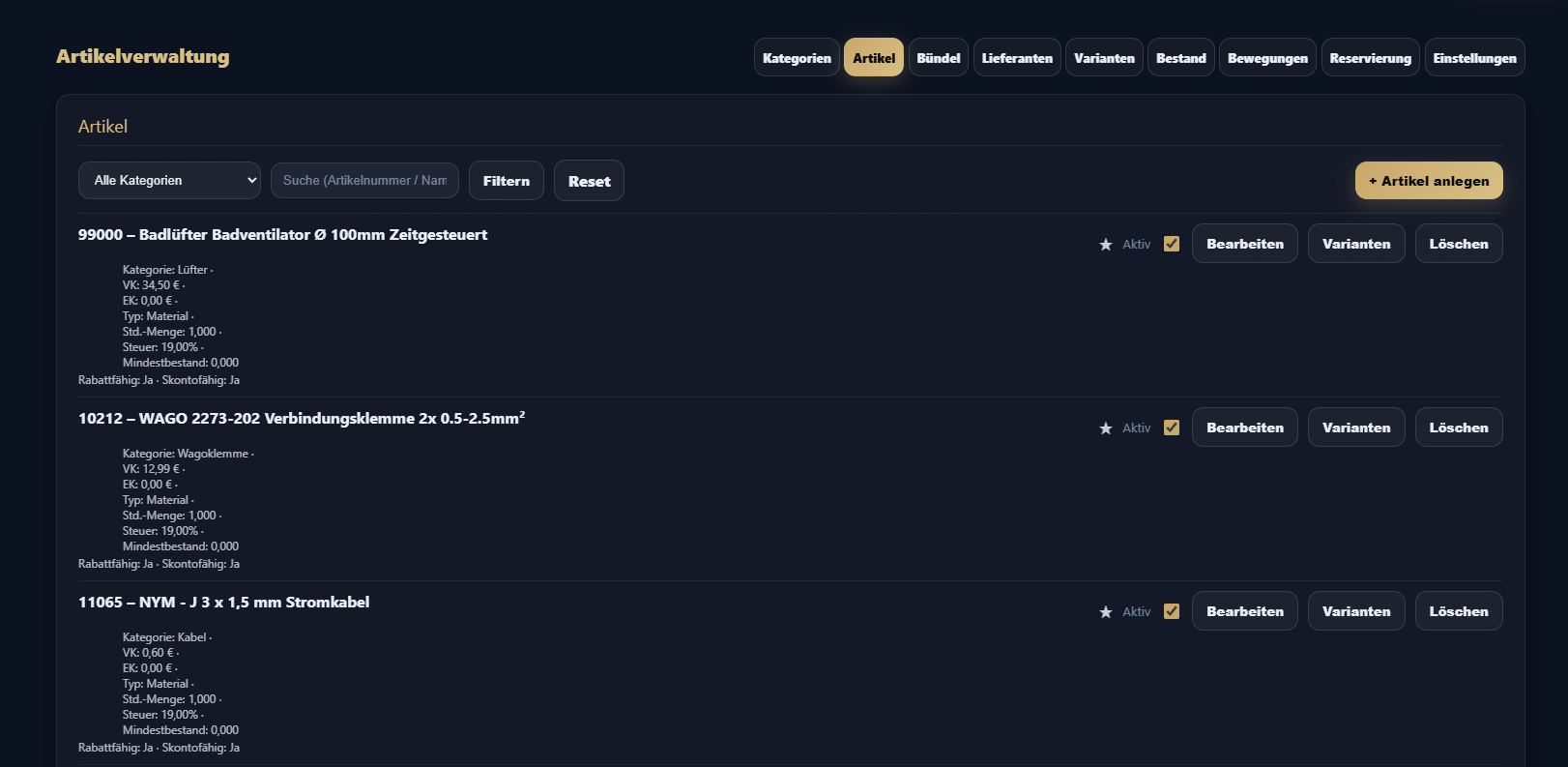The width and height of the screenshot is (1568, 767).
Task: Open the Varianten tab in navigation
Action: pos(1104,57)
